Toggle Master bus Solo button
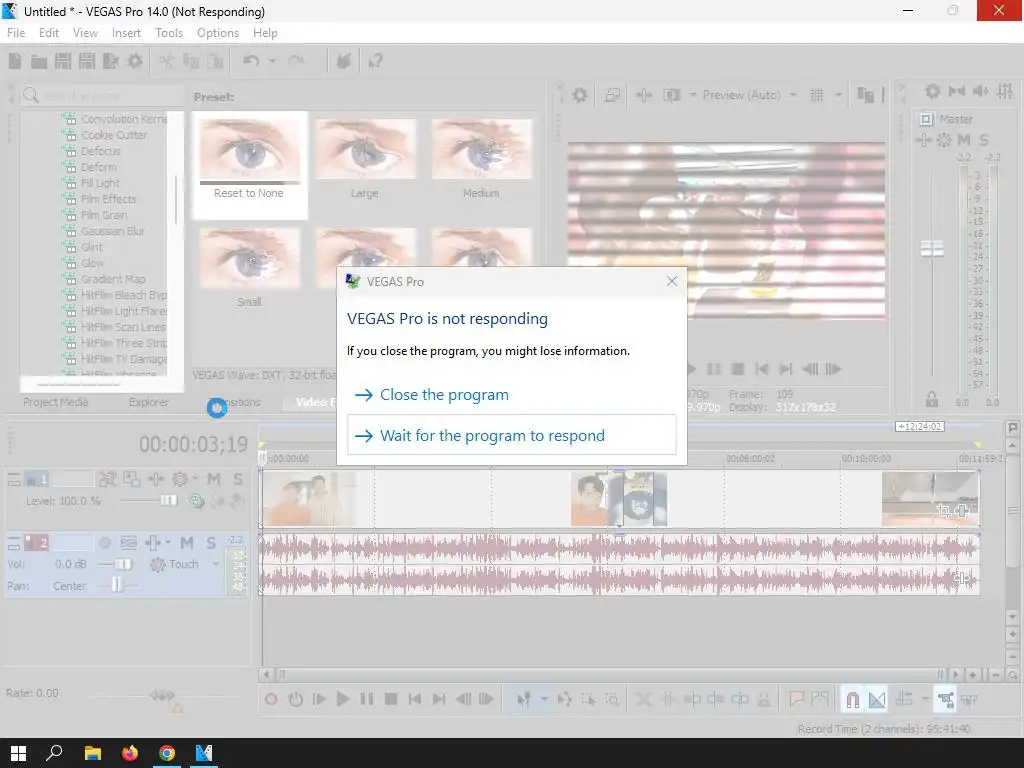 (984, 140)
